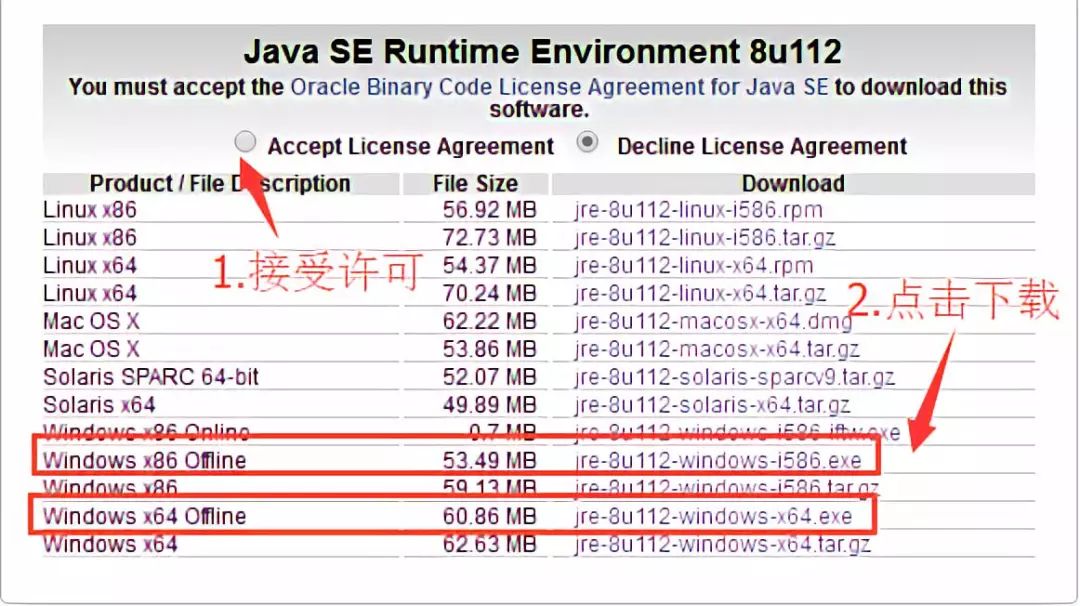Download jre-8u112-macosx-x64.dmg
The width and height of the screenshot is (1080, 606).
pyautogui.click(x=713, y=321)
